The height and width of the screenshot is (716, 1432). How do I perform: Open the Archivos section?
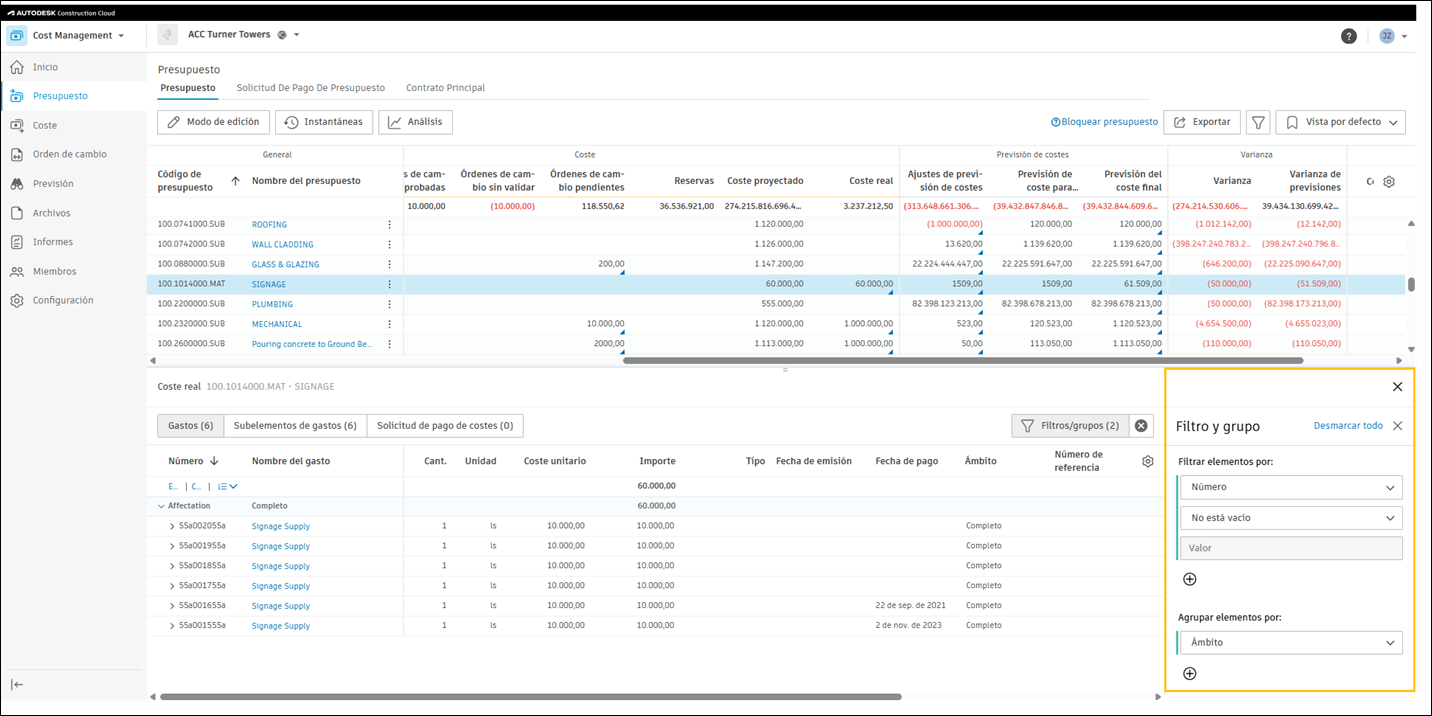51,212
